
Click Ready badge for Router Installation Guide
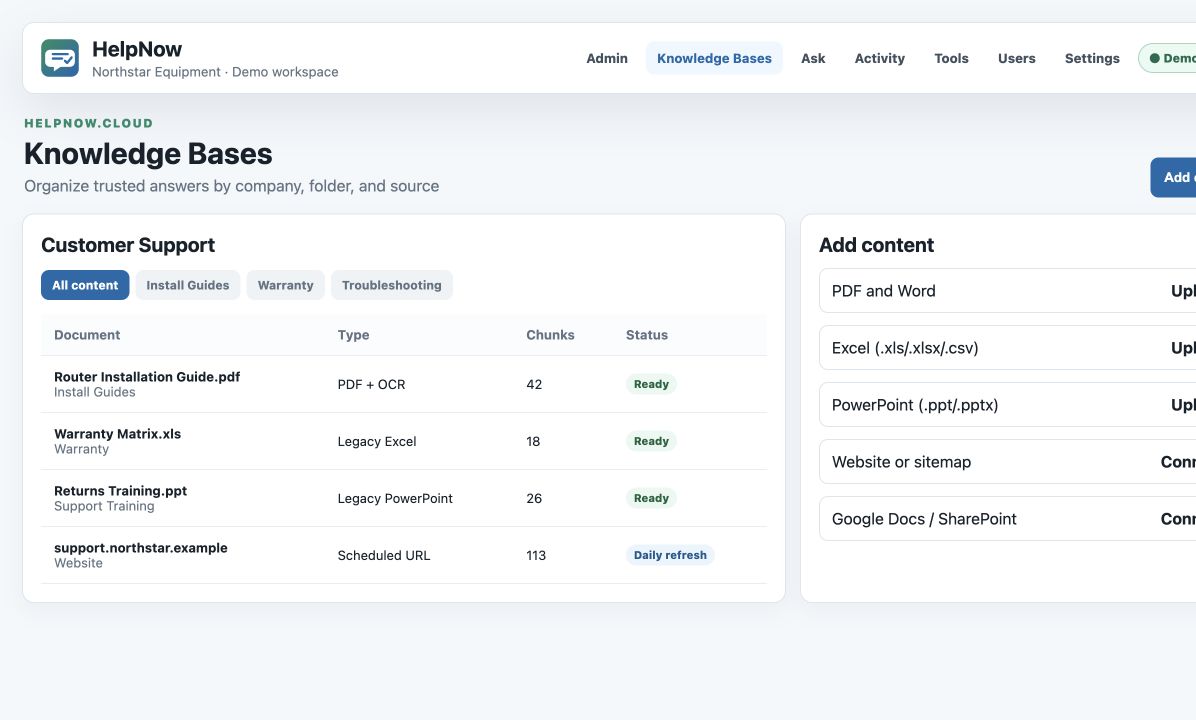pyautogui.click(x=651, y=384)
